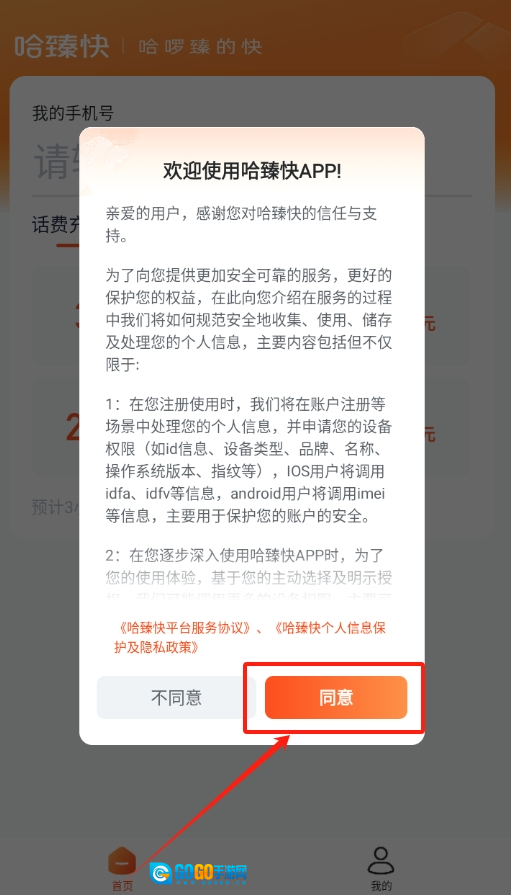
Task: Click the 我的手机号 label
Action: [x=73, y=113]
